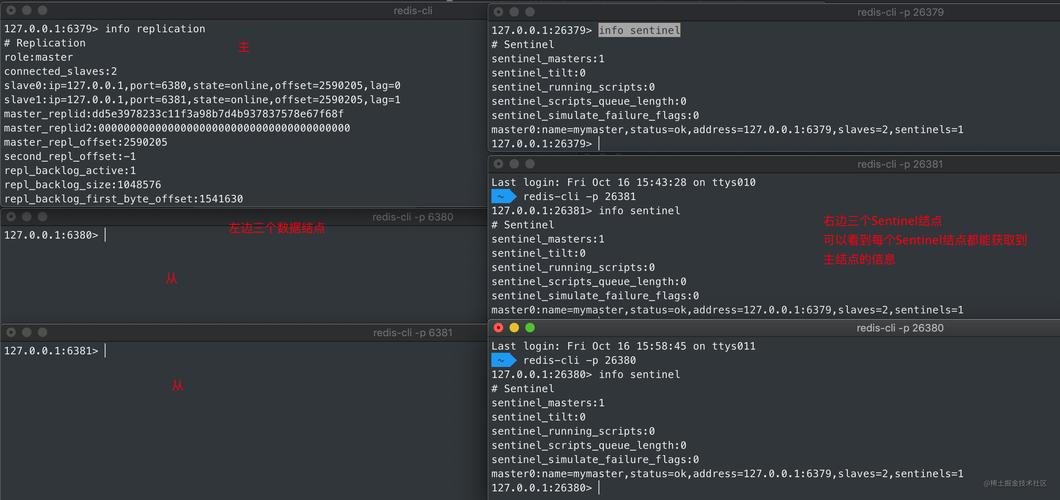Click 'sentinel_tilt:0' in the 26381 window

pyautogui.click(x=538, y=253)
